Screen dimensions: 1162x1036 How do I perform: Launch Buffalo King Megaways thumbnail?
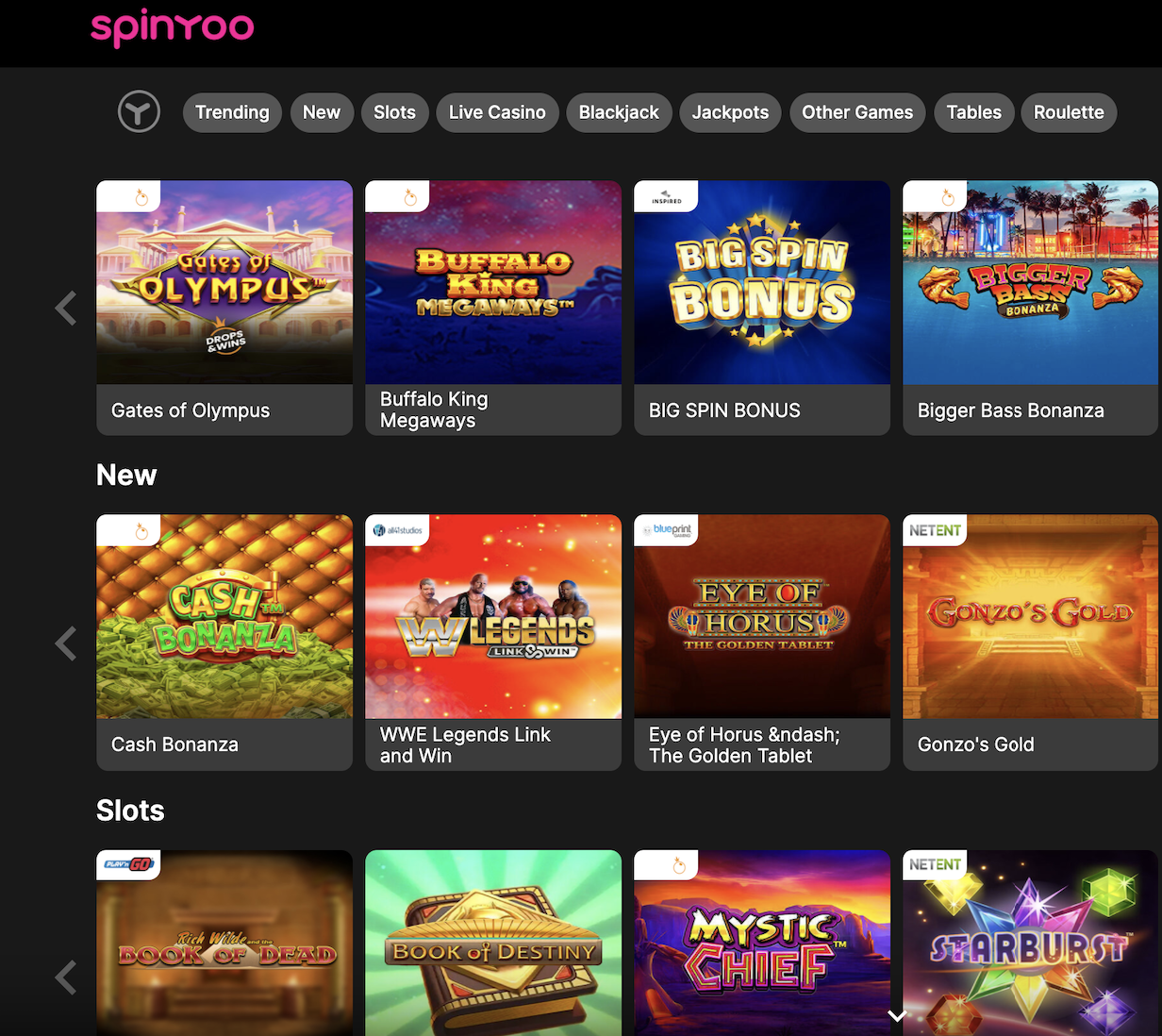click(493, 283)
